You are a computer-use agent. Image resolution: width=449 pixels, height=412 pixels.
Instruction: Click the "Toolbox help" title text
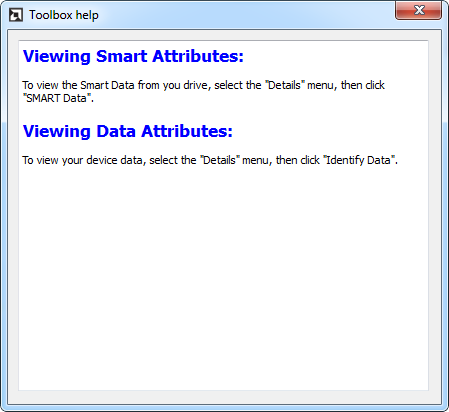64,15
